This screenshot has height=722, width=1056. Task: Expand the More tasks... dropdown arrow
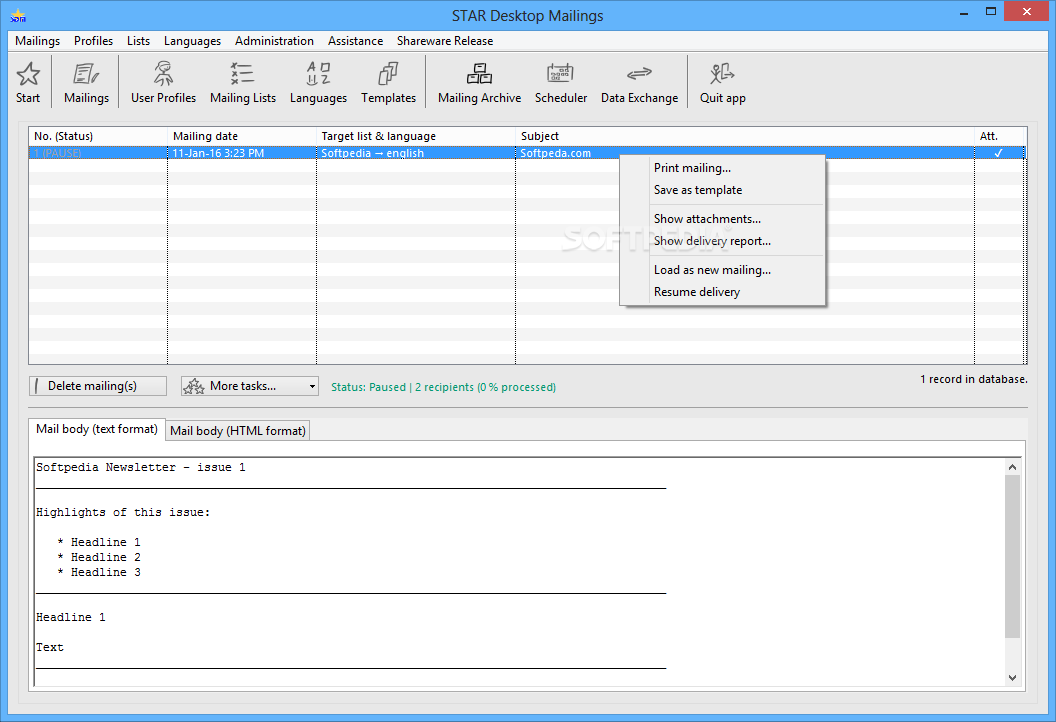tap(312, 387)
